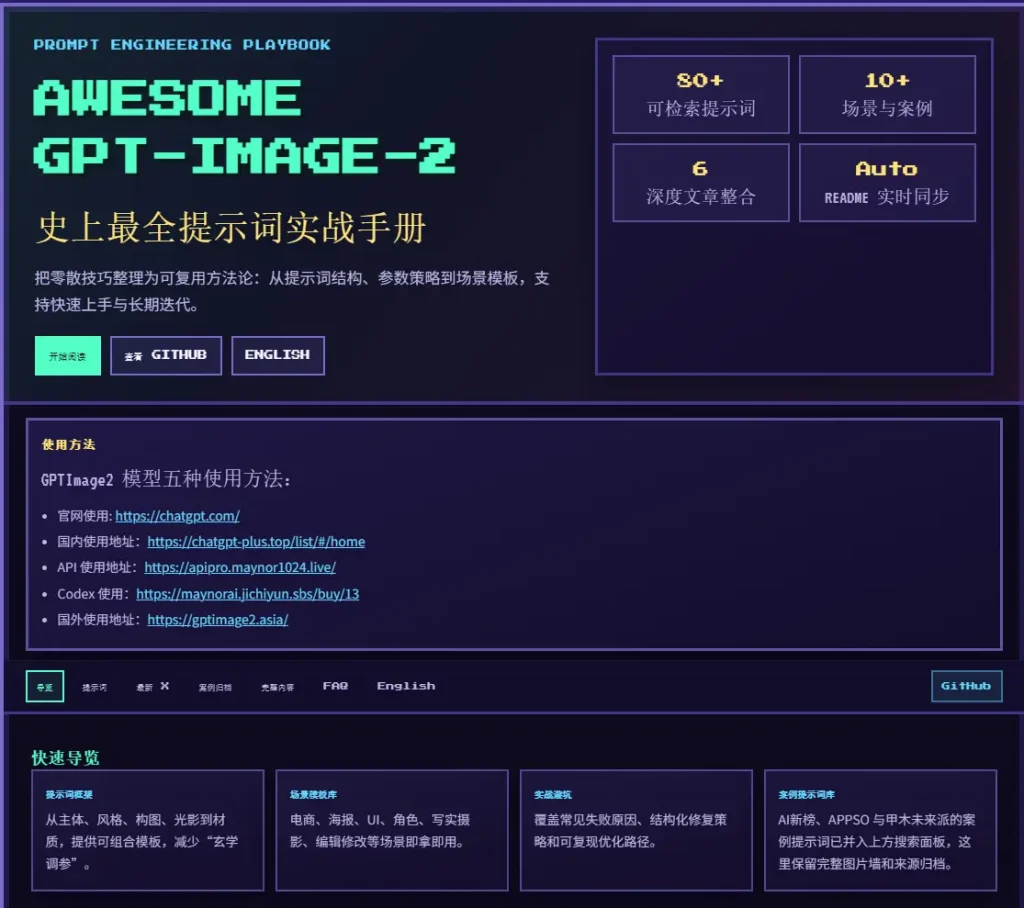The image size is (1024, 908).
Task: Click the 使用方法 section label
Action: coord(69,445)
